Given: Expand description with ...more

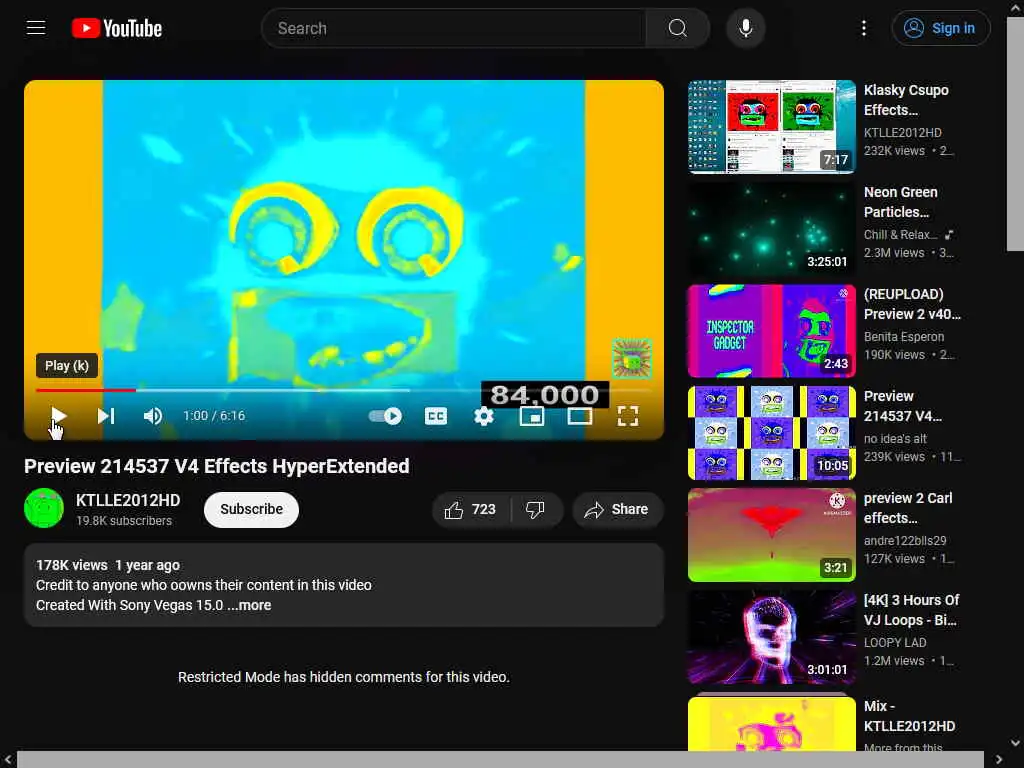Looking at the screenshot, I should coord(249,605).
